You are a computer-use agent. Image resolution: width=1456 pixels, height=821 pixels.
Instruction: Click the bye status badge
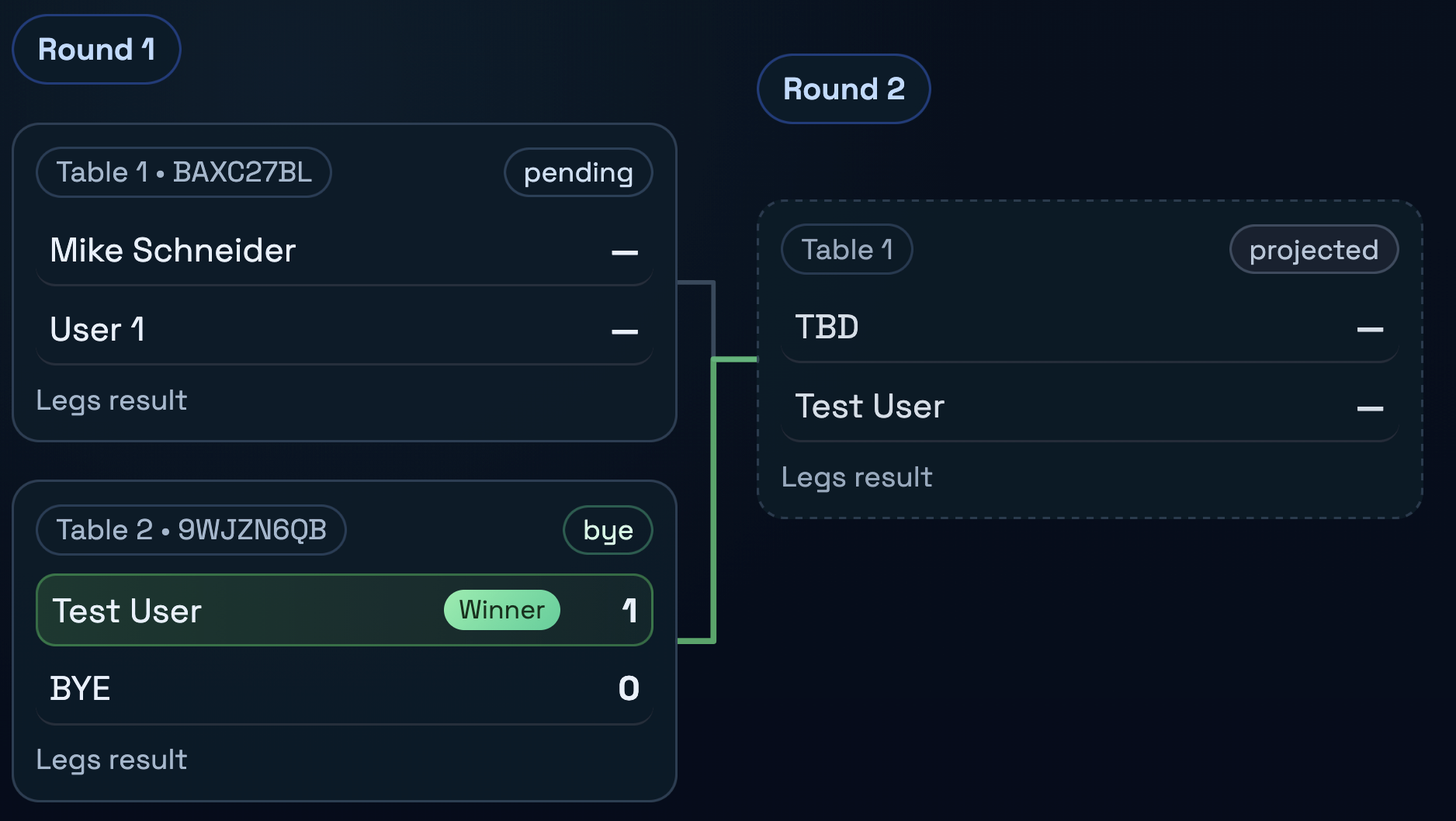[608, 529]
